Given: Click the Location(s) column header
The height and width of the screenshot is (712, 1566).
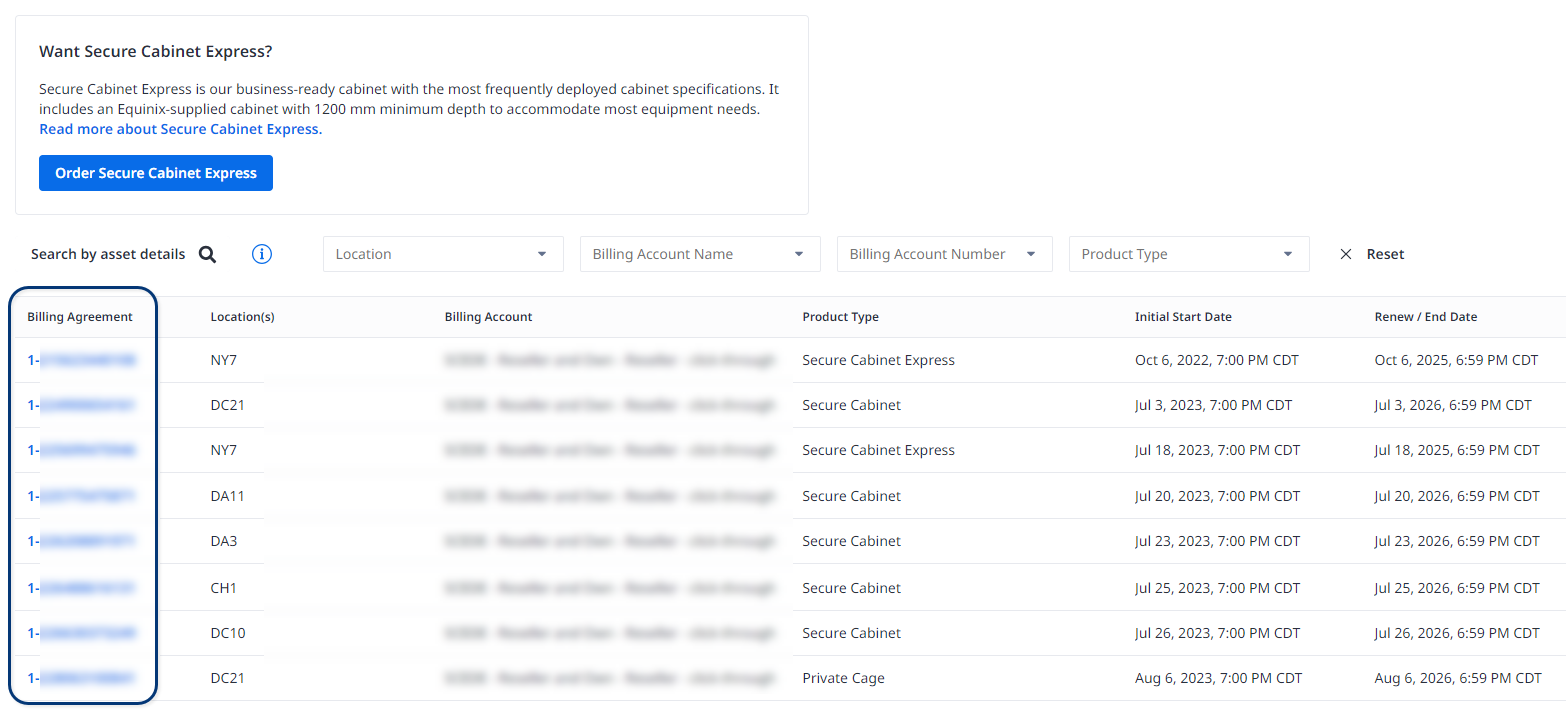Looking at the screenshot, I should coord(243,317).
